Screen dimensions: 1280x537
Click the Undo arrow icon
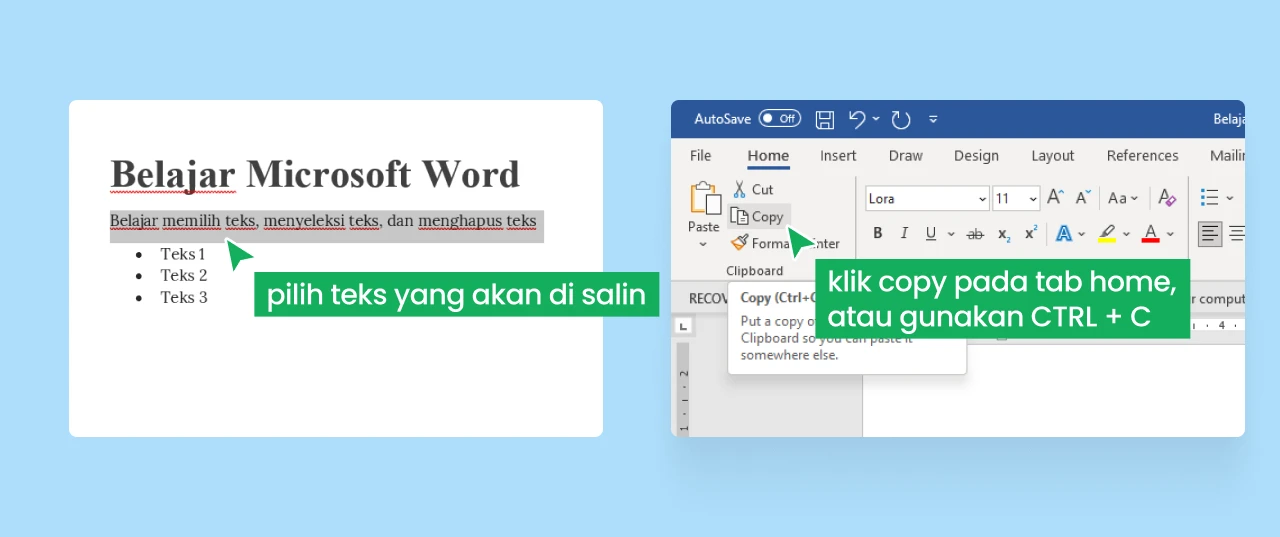tap(857, 119)
